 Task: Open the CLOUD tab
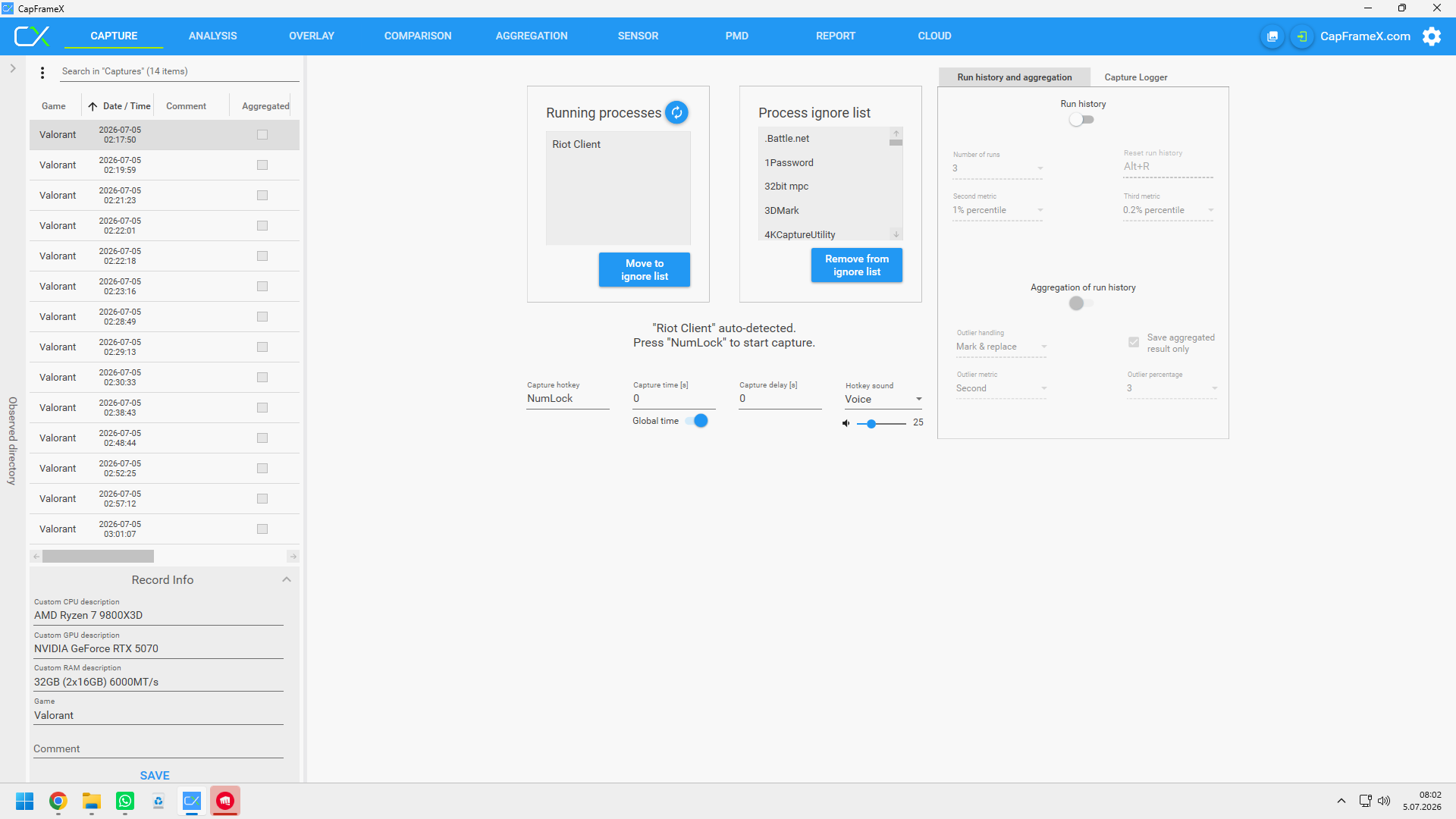coord(934,36)
